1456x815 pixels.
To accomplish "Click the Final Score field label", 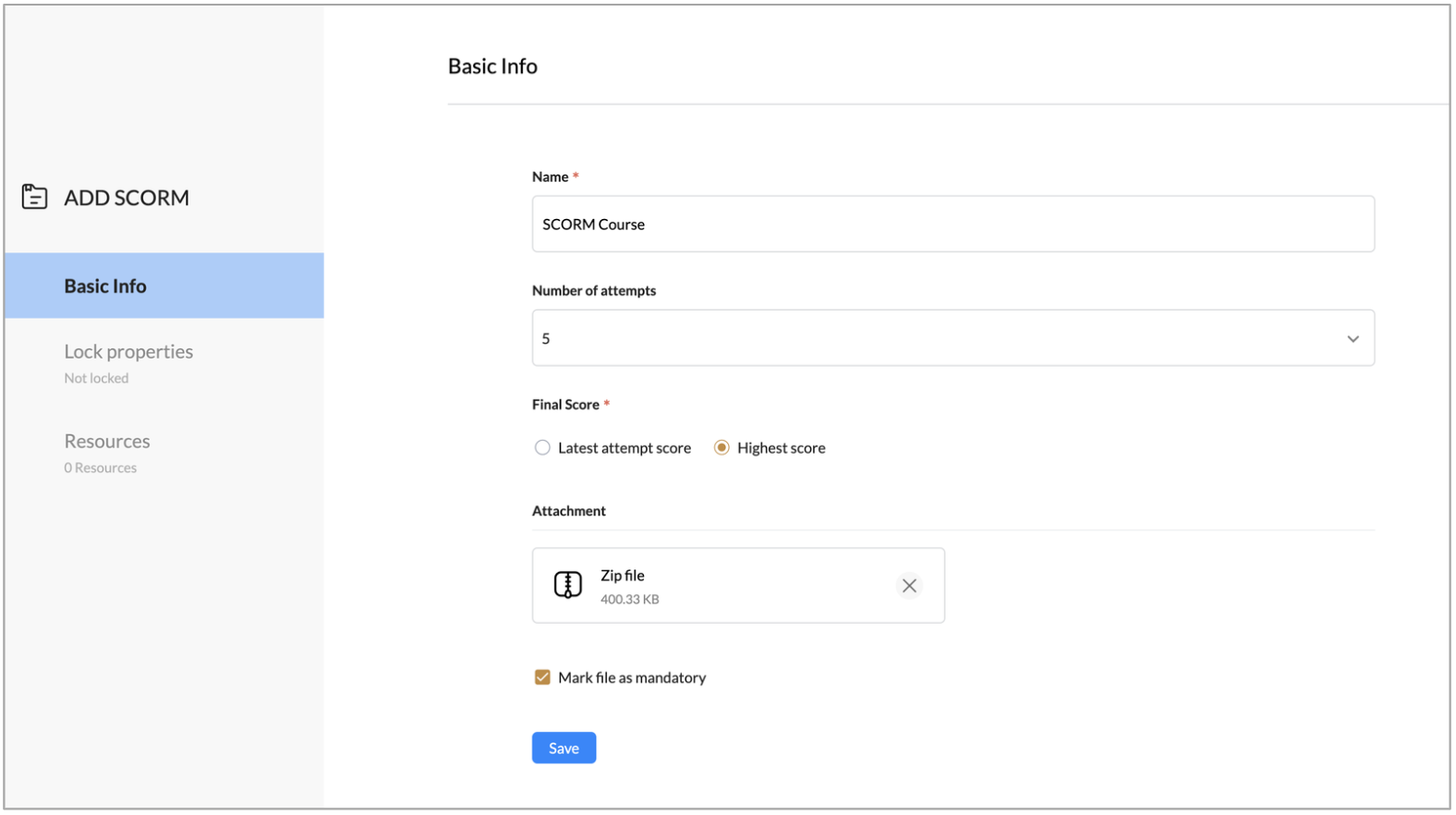I will [x=565, y=405].
